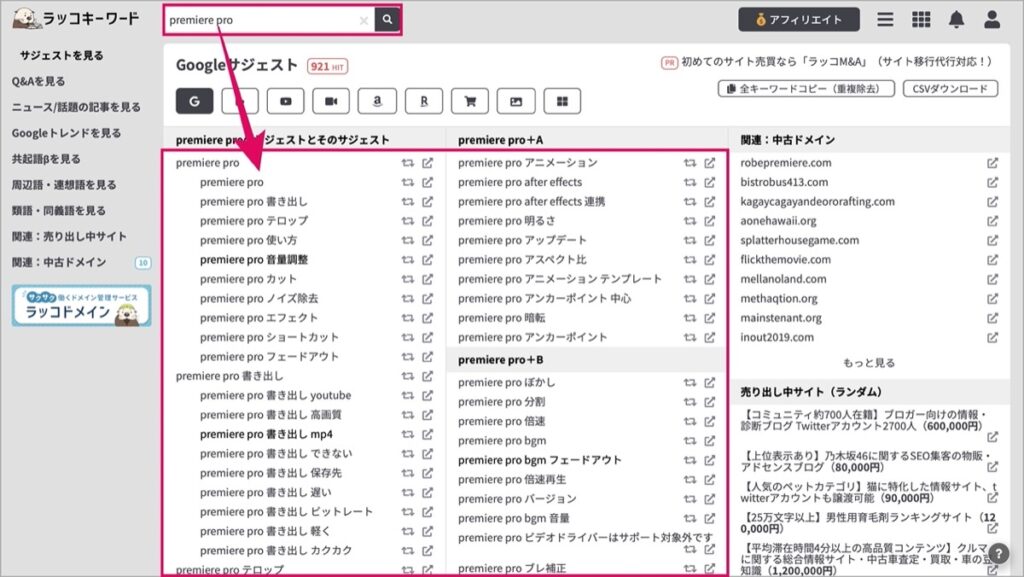Clear the search box with the X
The image size is (1024, 577).
tap(364, 20)
